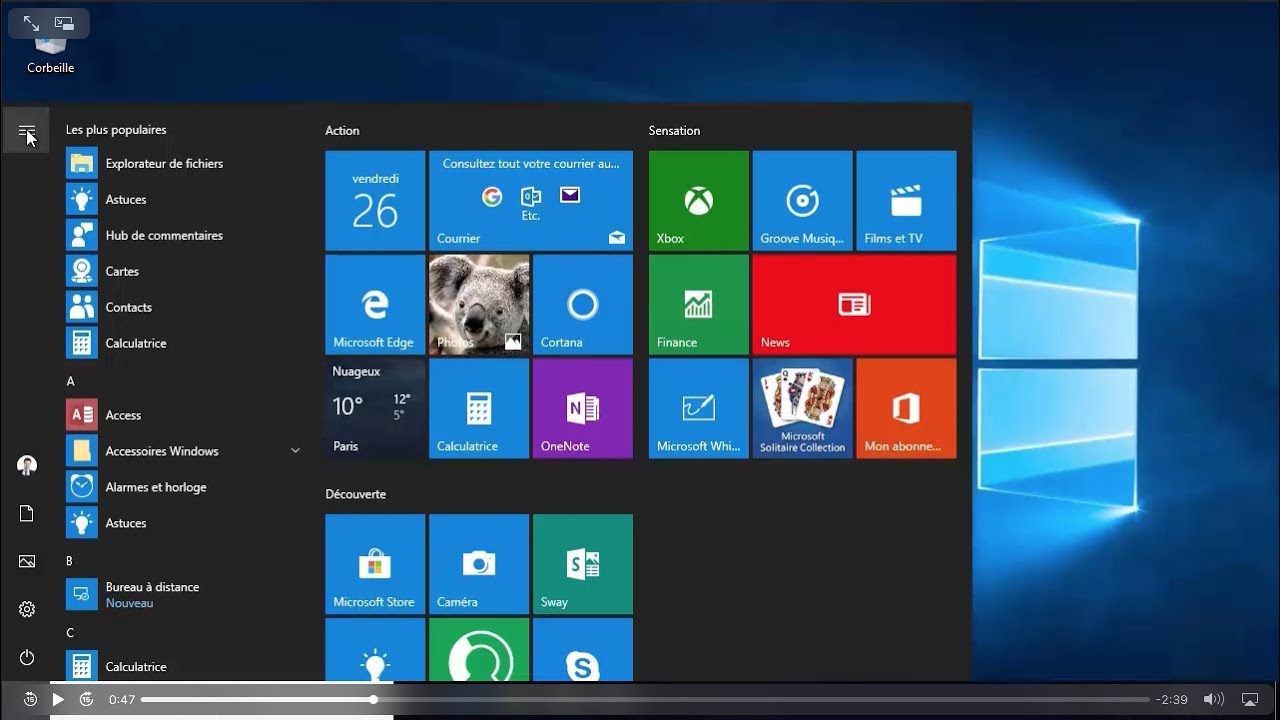Mute the video volume
The height and width of the screenshot is (720, 1280).
(x=1213, y=700)
